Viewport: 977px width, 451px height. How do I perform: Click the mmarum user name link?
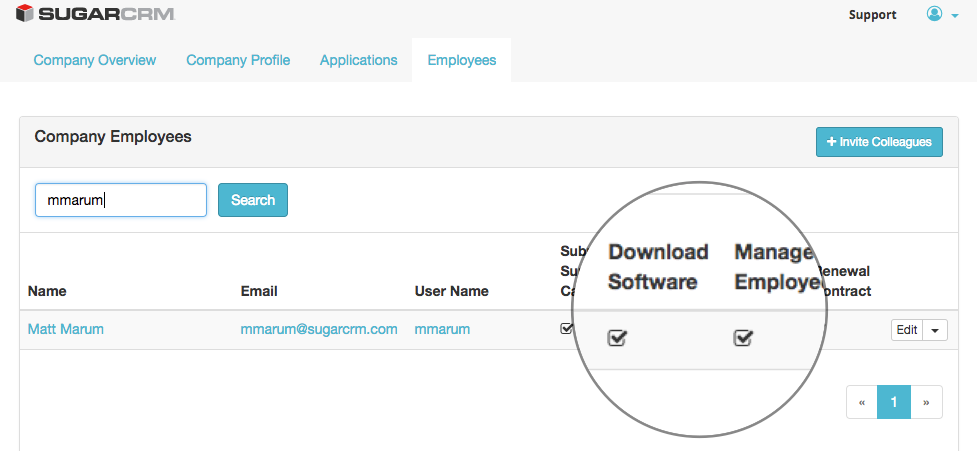[x=442, y=329]
